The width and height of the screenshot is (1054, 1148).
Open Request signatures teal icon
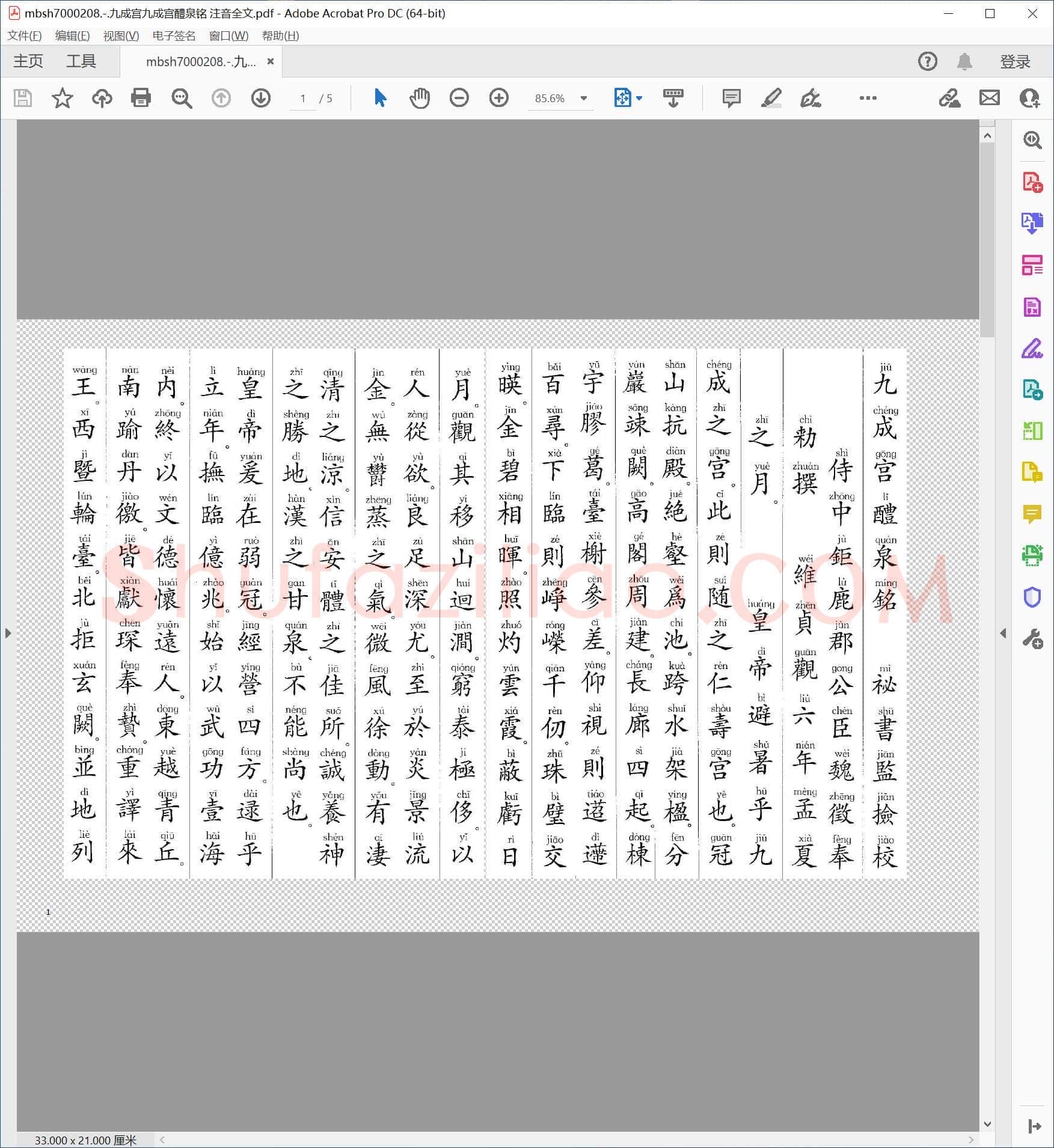(x=1032, y=389)
